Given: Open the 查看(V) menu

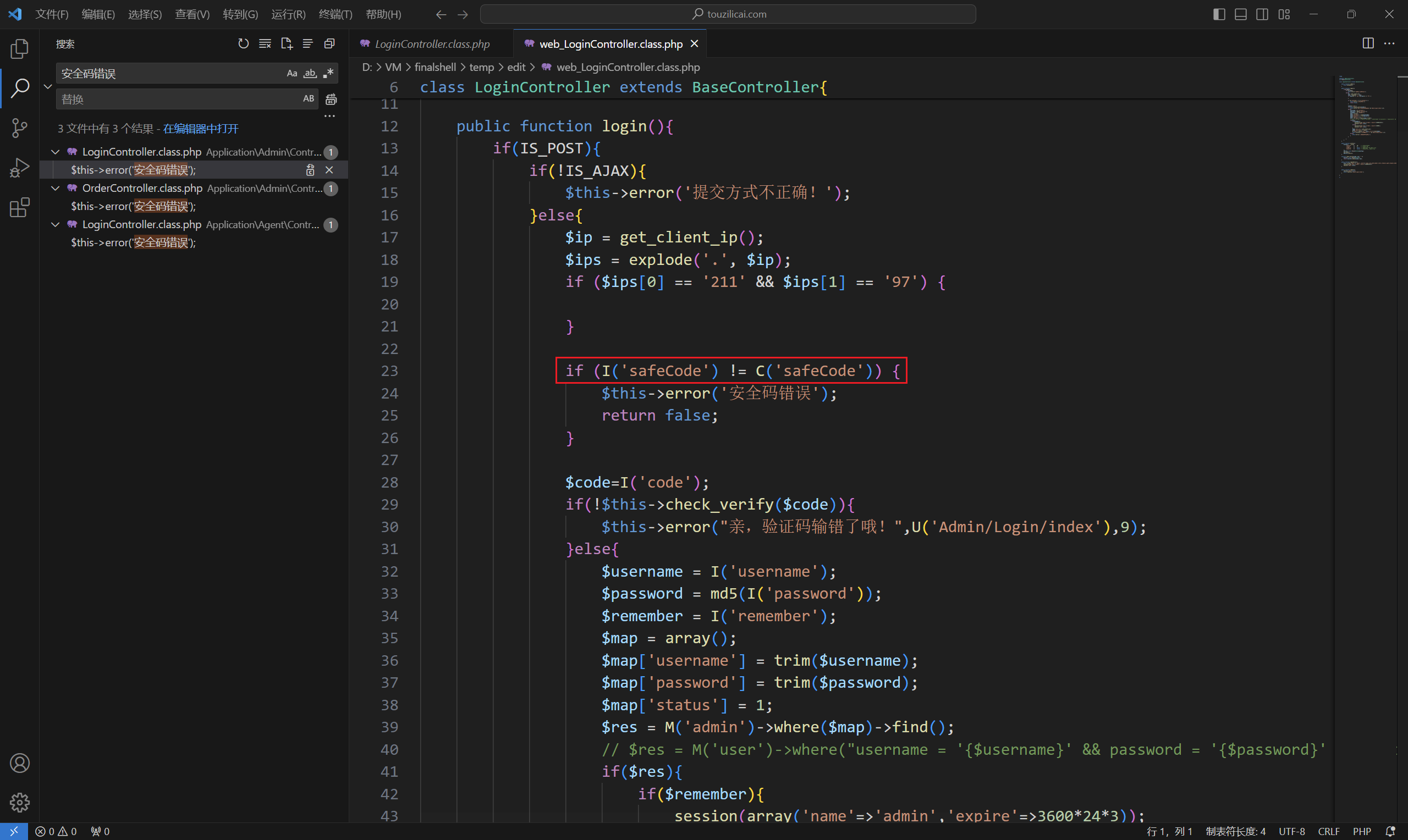Looking at the screenshot, I should [193, 14].
